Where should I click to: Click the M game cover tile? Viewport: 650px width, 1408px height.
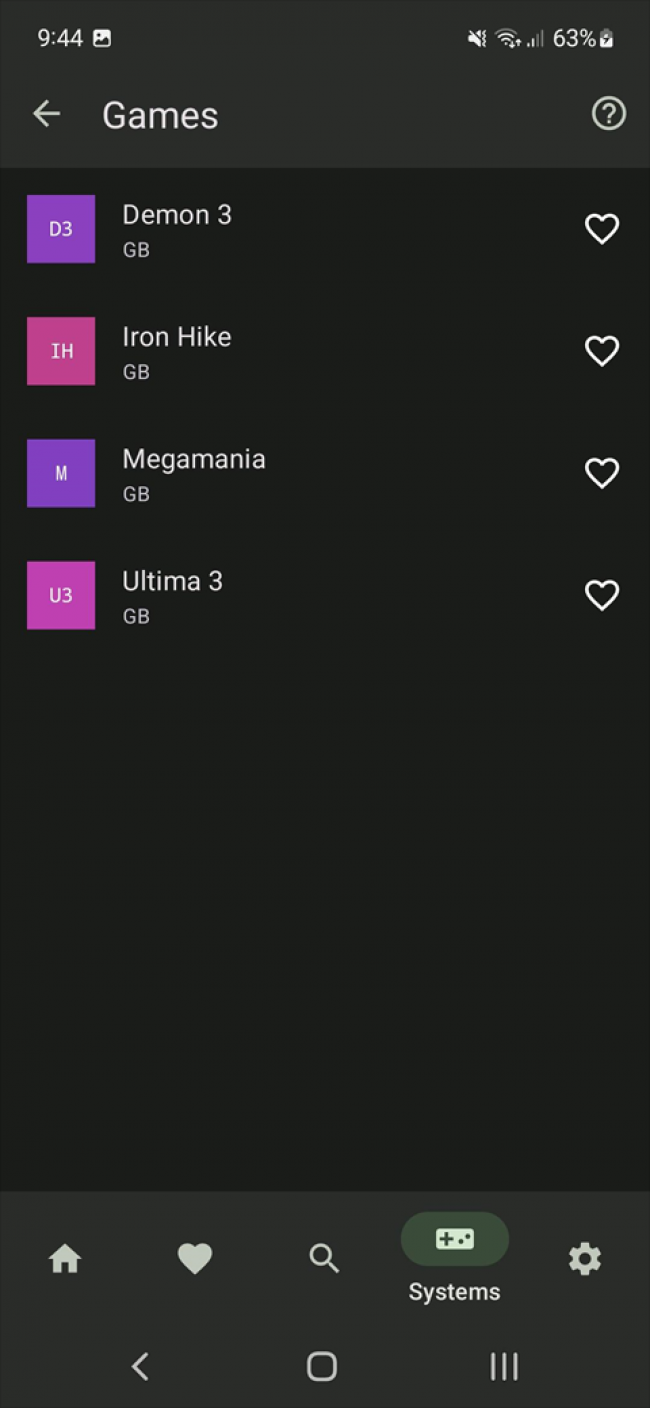pyautogui.click(x=61, y=473)
